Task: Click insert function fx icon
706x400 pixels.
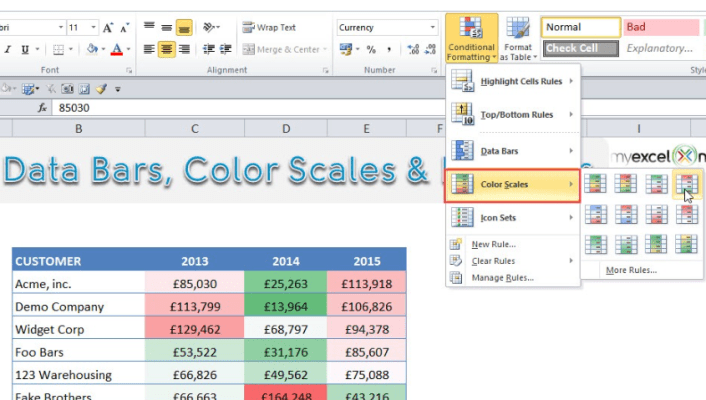Action: coord(42,108)
